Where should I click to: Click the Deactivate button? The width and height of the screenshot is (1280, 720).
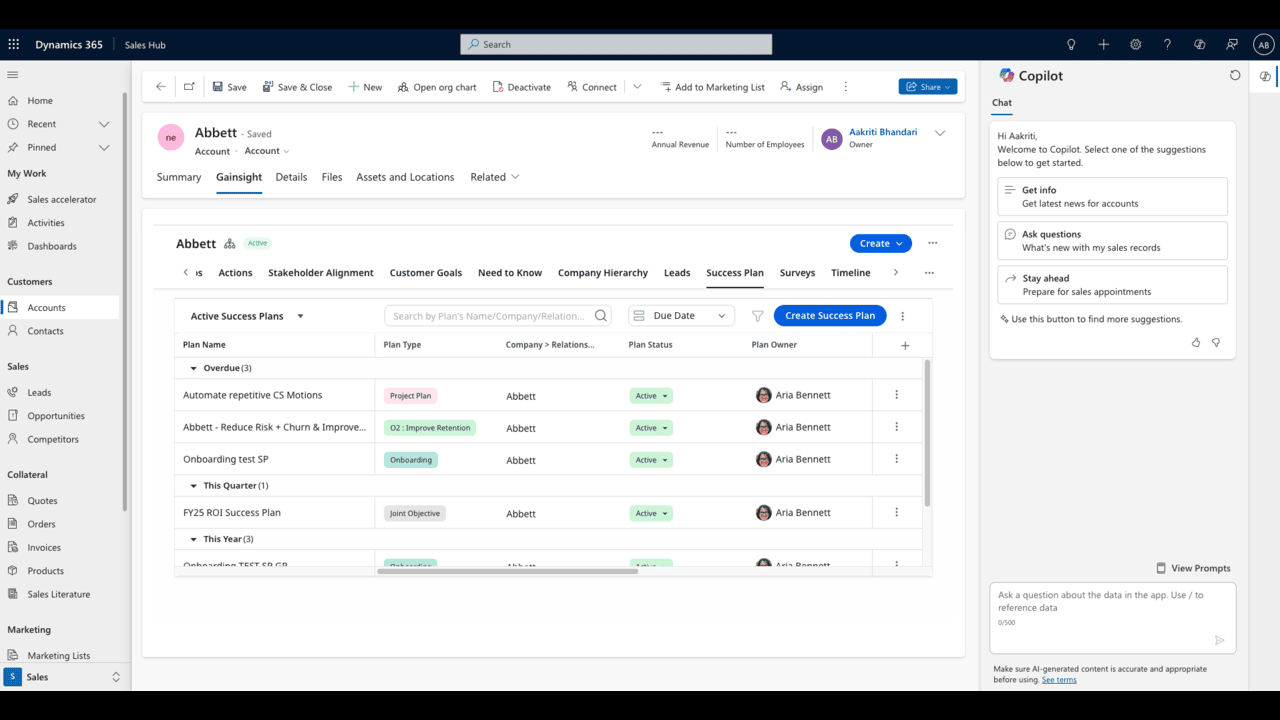coord(521,87)
